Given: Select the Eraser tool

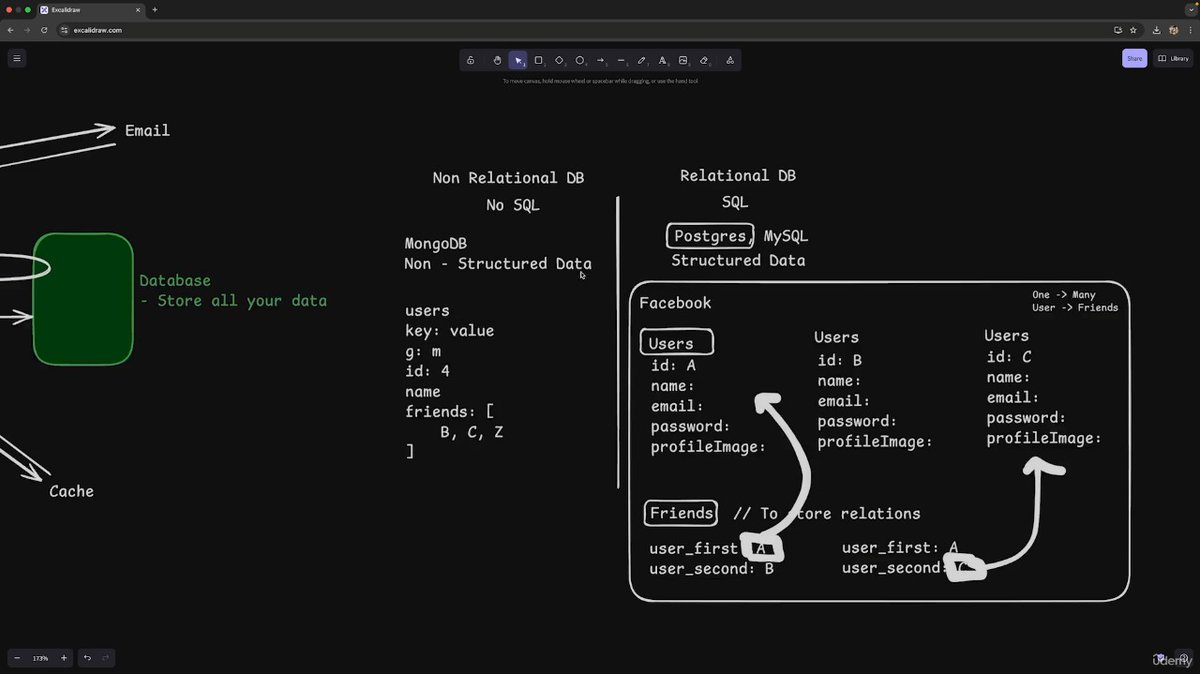Looking at the screenshot, I should point(704,60).
